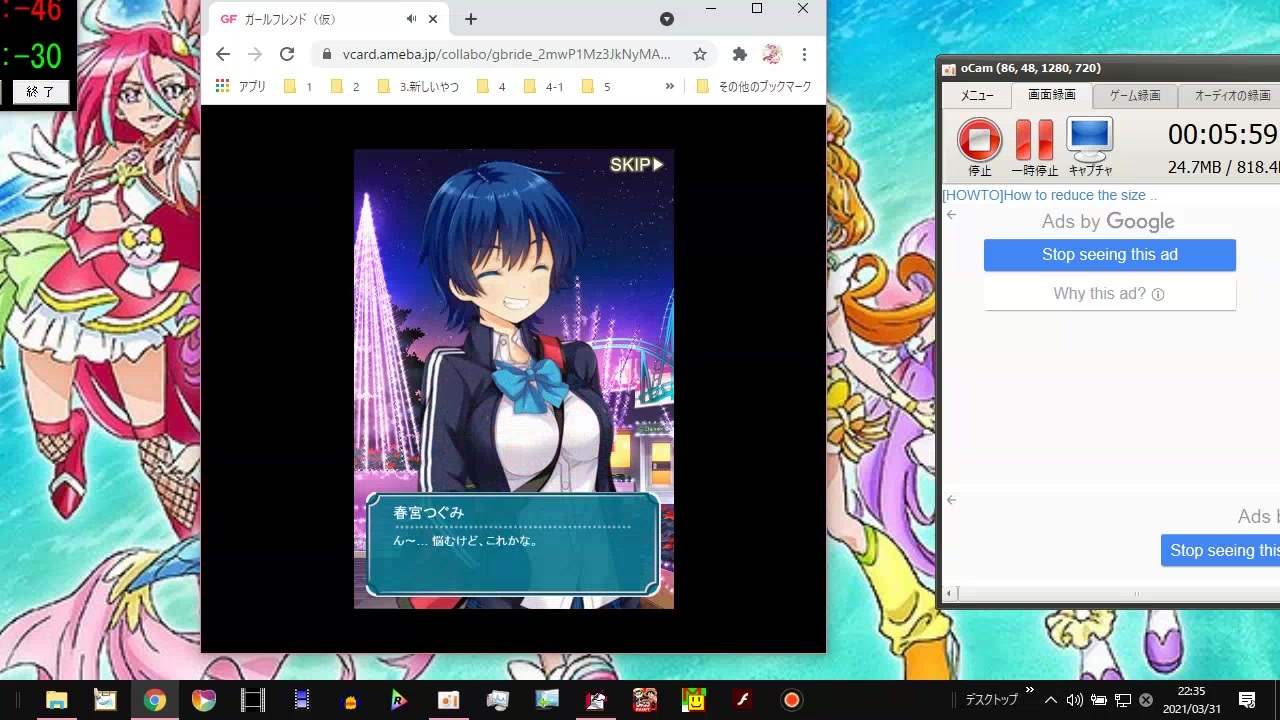View site lock information icon
The width and height of the screenshot is (1280, 720).
click(326, 54)
